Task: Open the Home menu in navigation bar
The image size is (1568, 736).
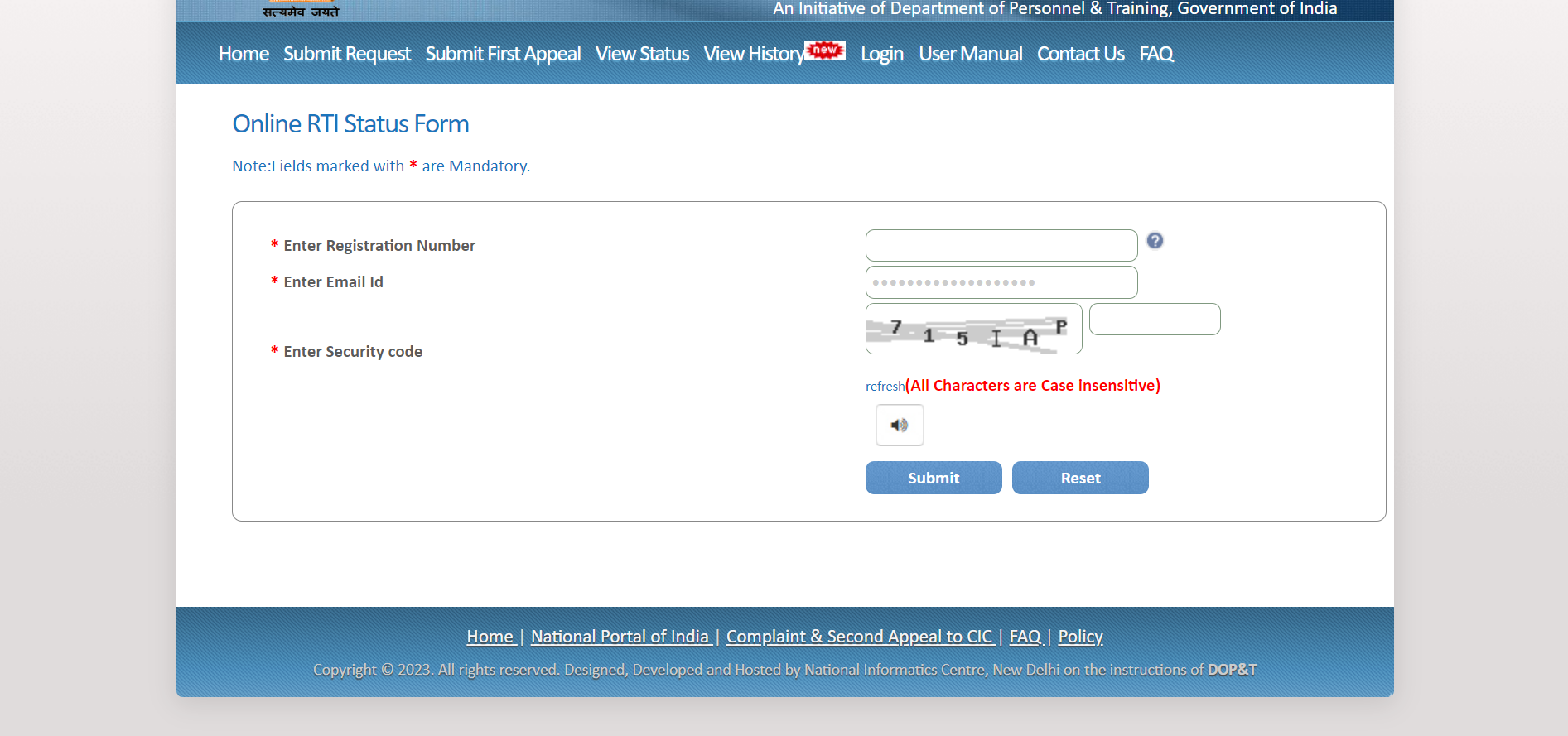Action: tap(244, 54)
